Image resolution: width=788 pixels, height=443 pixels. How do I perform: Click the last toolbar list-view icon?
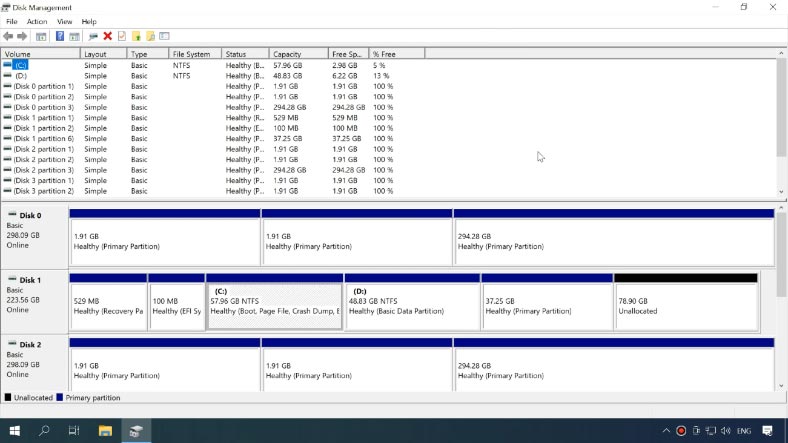(164, 36)
